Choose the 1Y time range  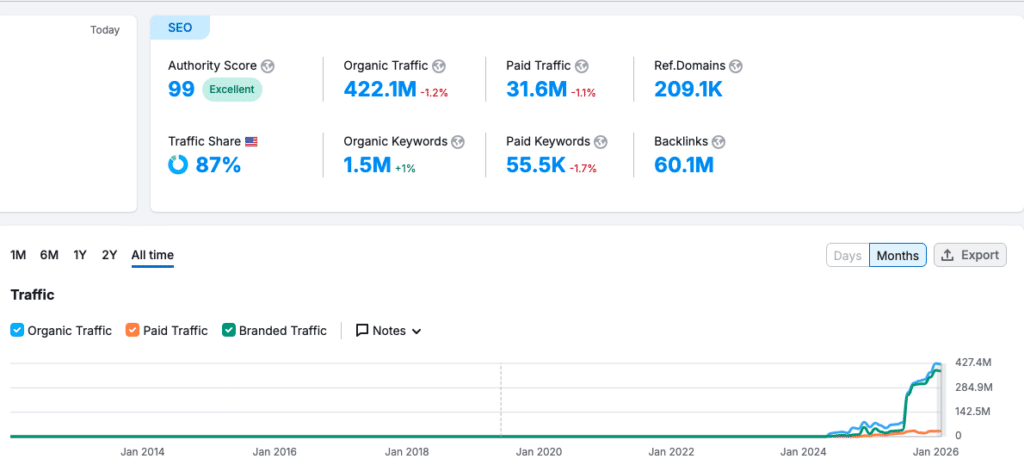pos(80,255)
